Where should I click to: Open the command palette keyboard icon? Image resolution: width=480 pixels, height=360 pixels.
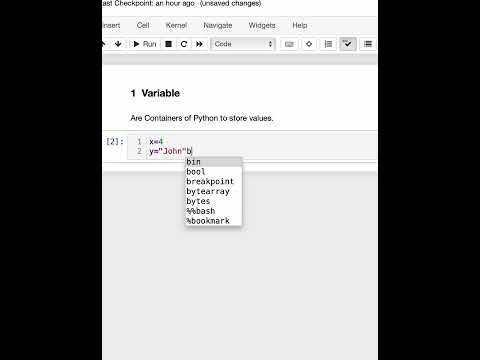click(289, 44)
